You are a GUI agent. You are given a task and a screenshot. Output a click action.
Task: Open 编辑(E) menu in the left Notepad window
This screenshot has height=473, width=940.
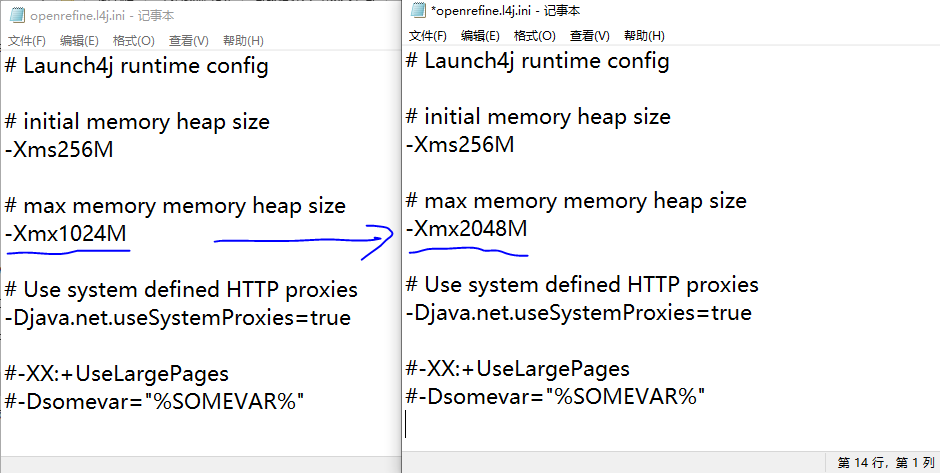coord(79,41)
